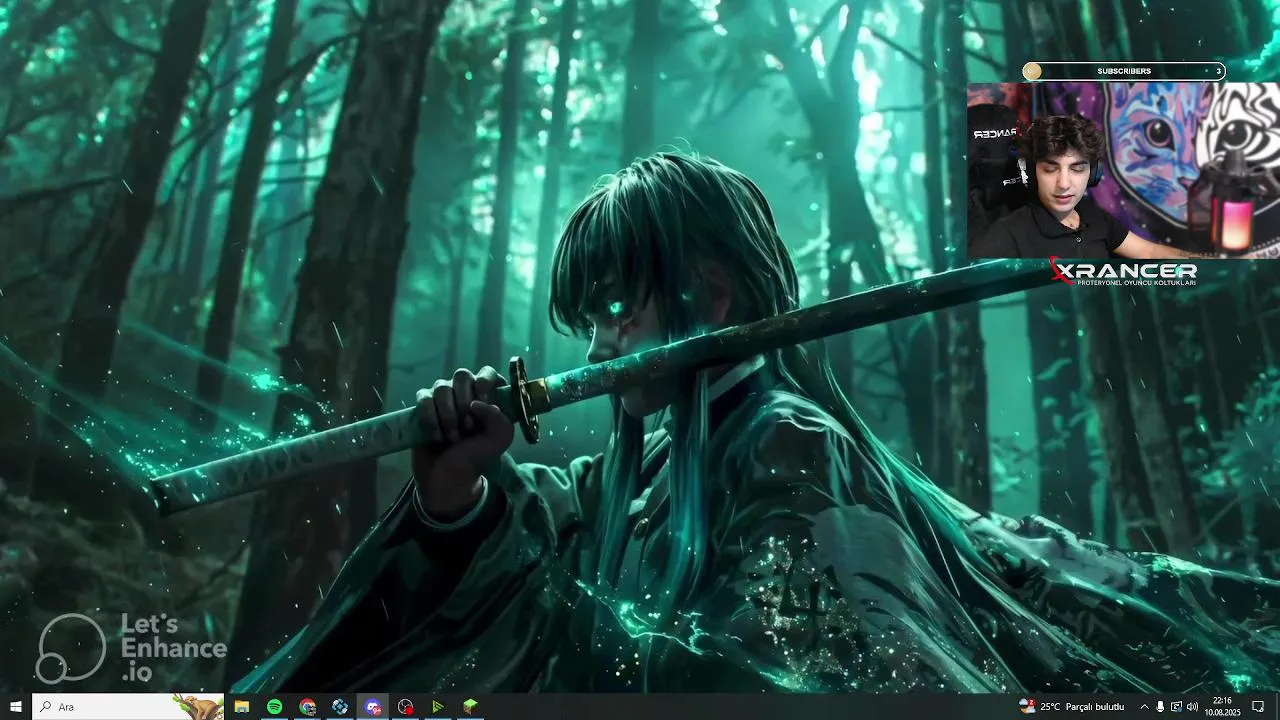The width and height of the screenshot is (1280, 720).
Task: Open the notification action center
Action: point(1258,707)
